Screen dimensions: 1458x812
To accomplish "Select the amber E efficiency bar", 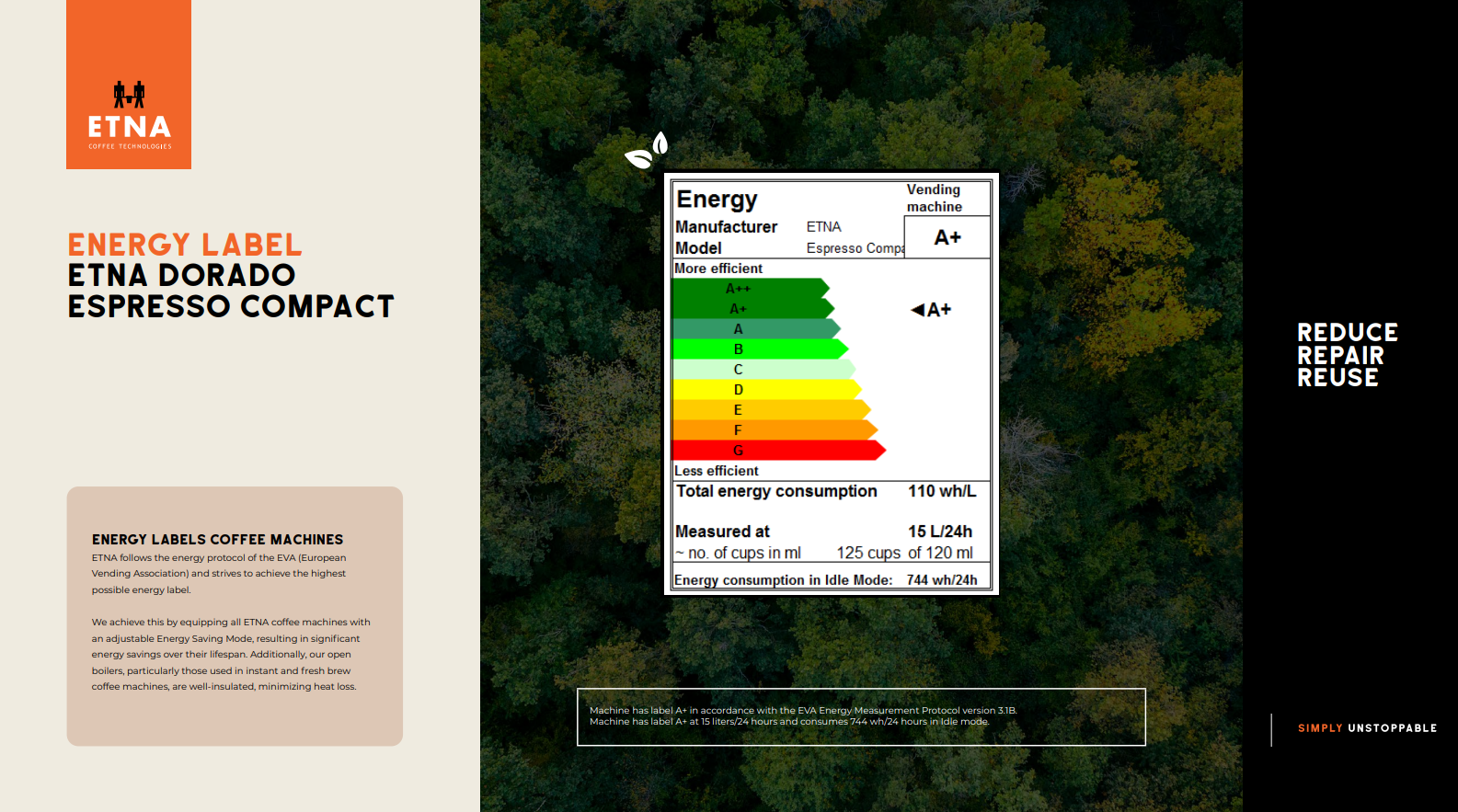I will point(772,410).
